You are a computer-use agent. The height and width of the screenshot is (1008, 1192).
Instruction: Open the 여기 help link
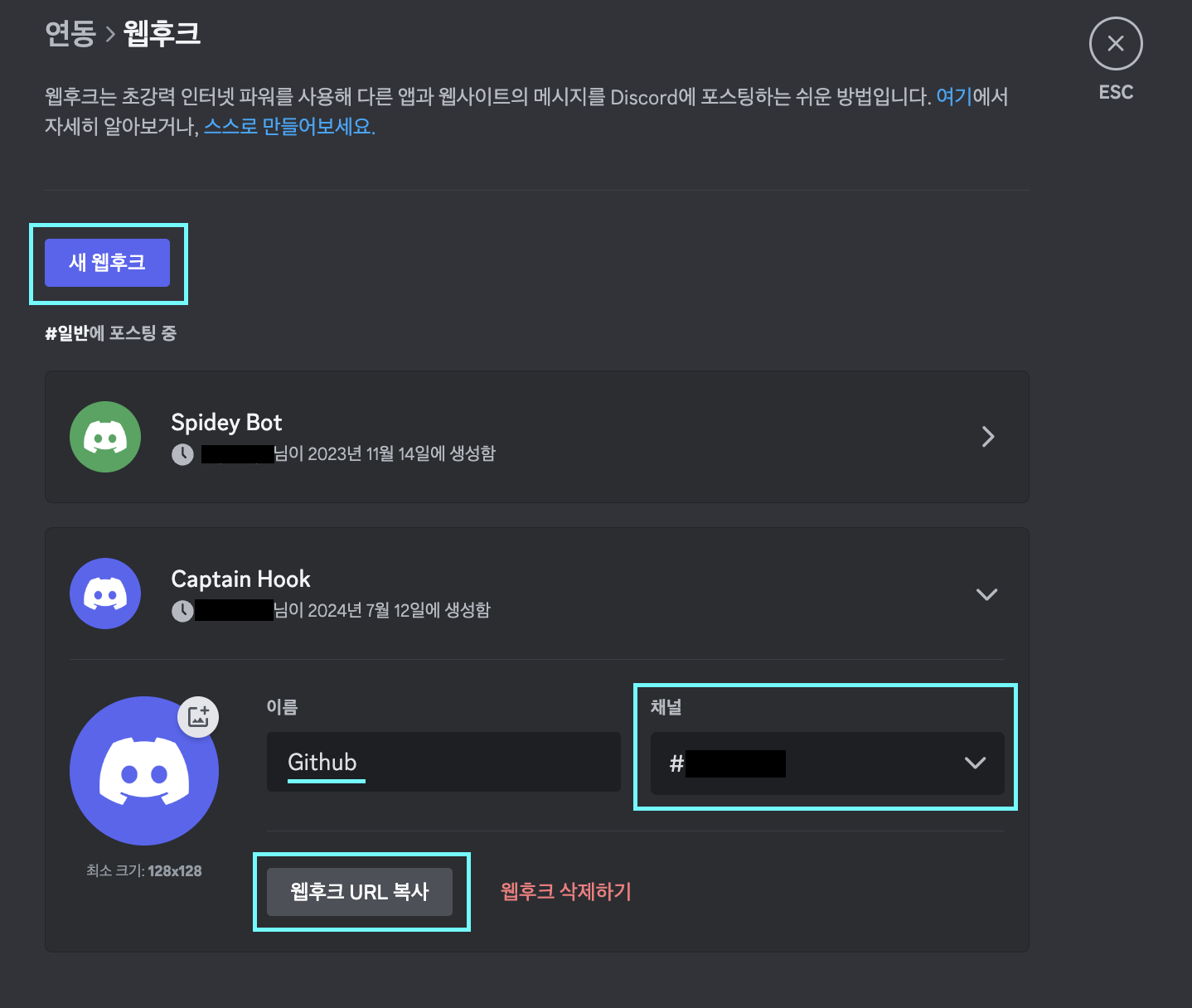tap(954, 97)
